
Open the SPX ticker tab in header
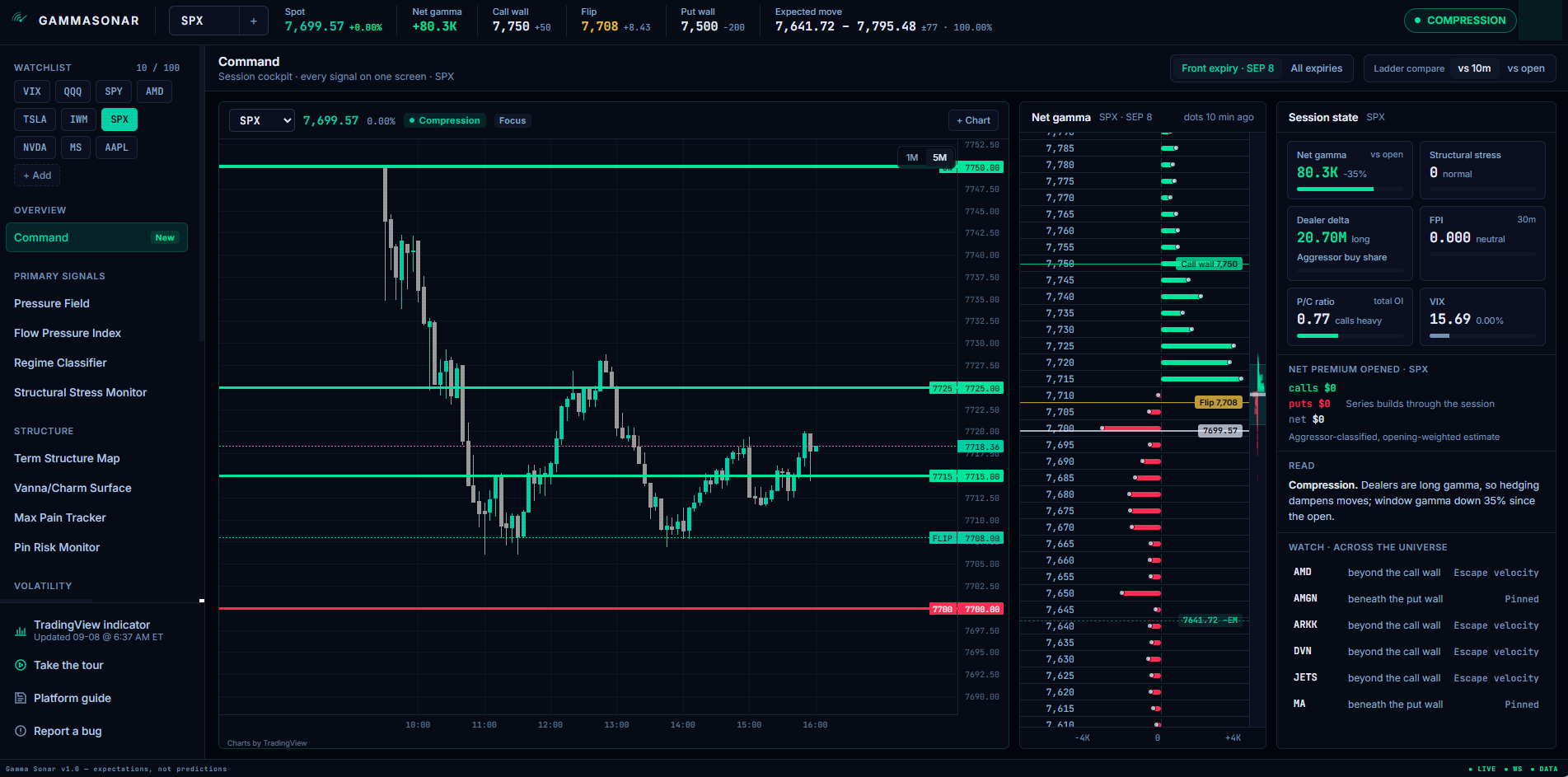(204, 21)
